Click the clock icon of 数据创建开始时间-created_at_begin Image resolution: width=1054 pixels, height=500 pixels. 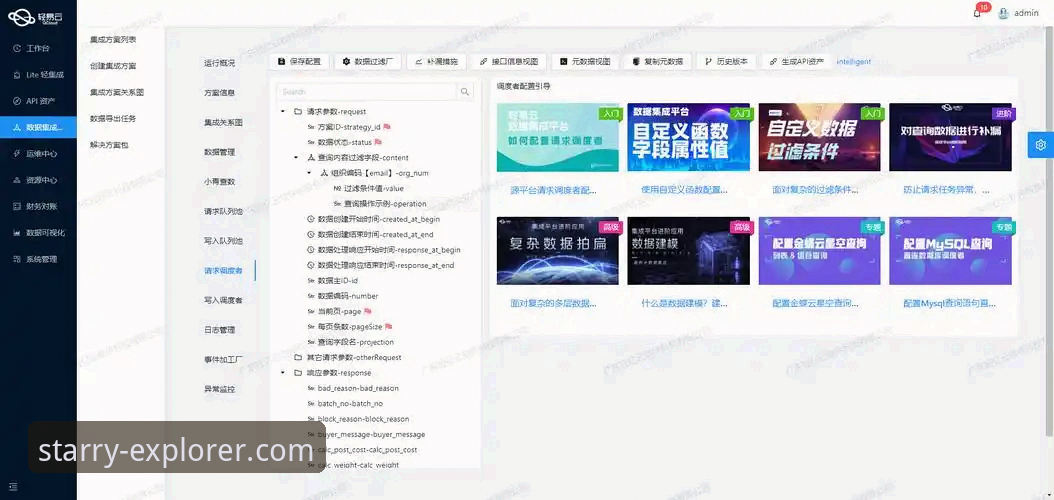coord(311,219)
